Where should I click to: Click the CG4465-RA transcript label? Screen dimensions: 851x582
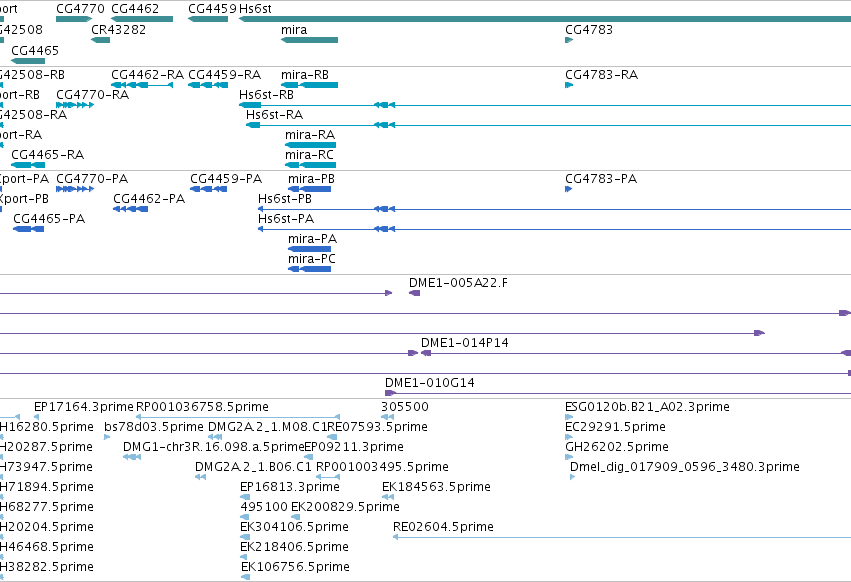(48, 155)
